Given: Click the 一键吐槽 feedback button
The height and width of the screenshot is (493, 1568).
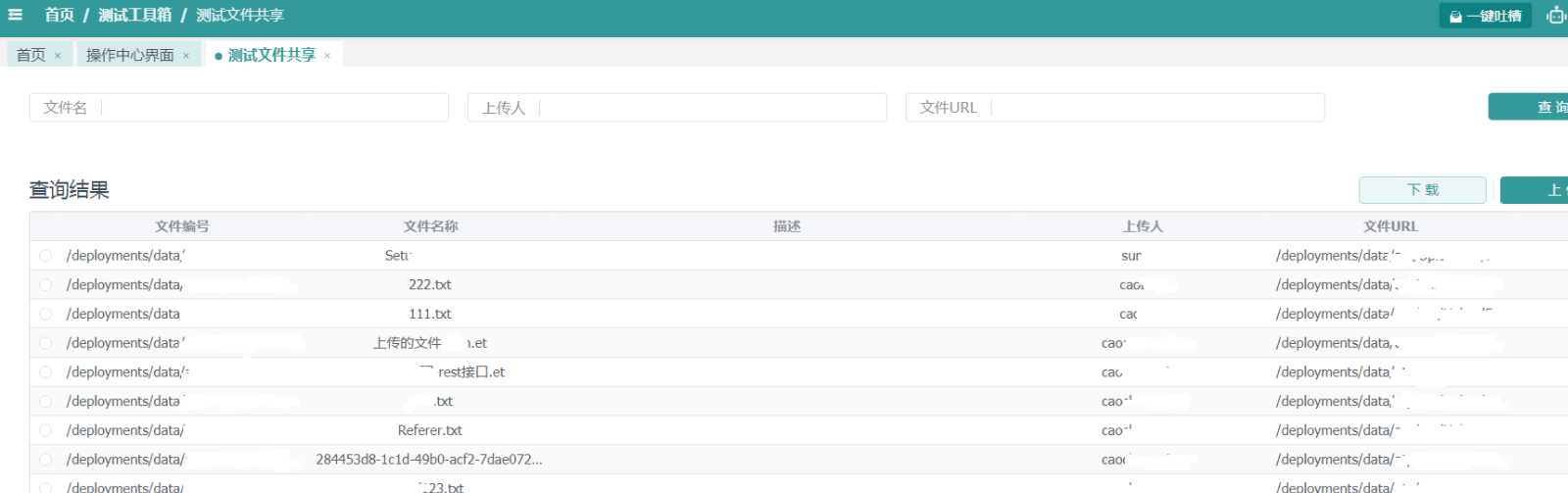Looking at the screenshot, I should (x=1485, y=16).
